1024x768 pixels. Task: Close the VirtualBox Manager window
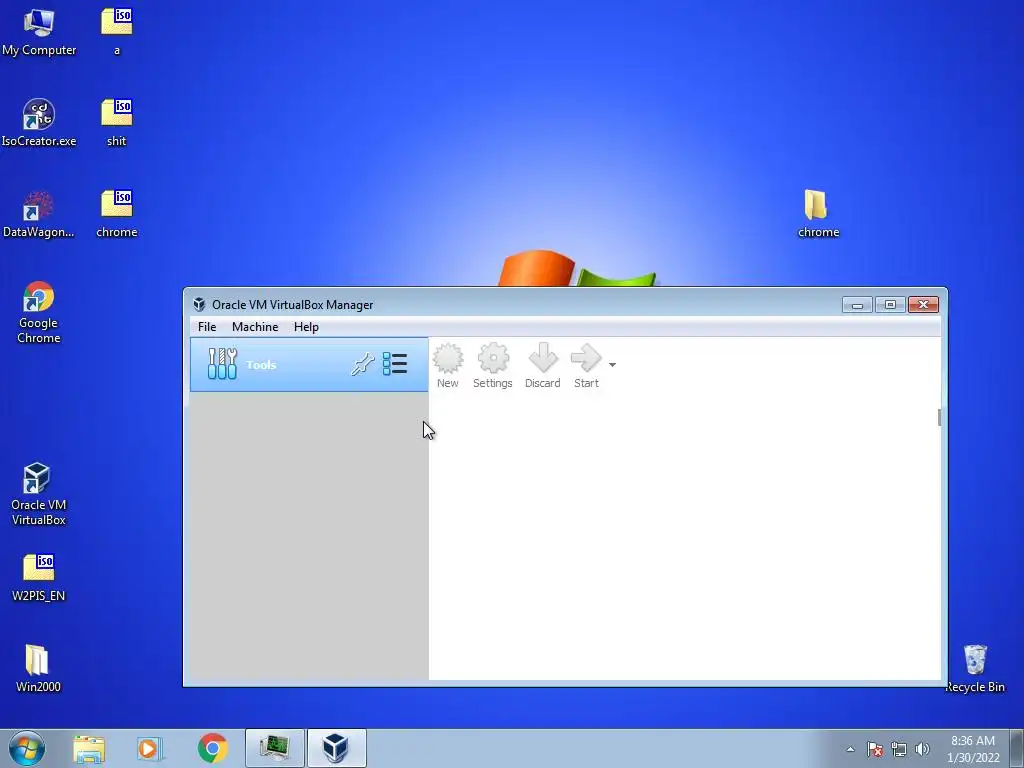tap(923, 305)
